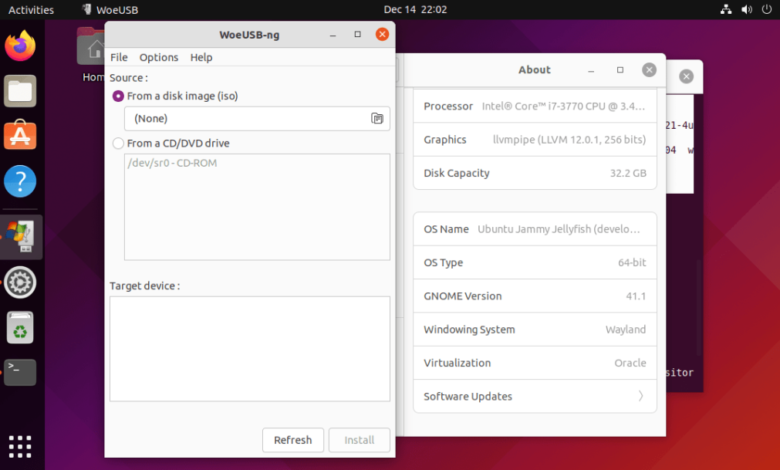
Task: Close the About window
Action: tap(649, 70)
